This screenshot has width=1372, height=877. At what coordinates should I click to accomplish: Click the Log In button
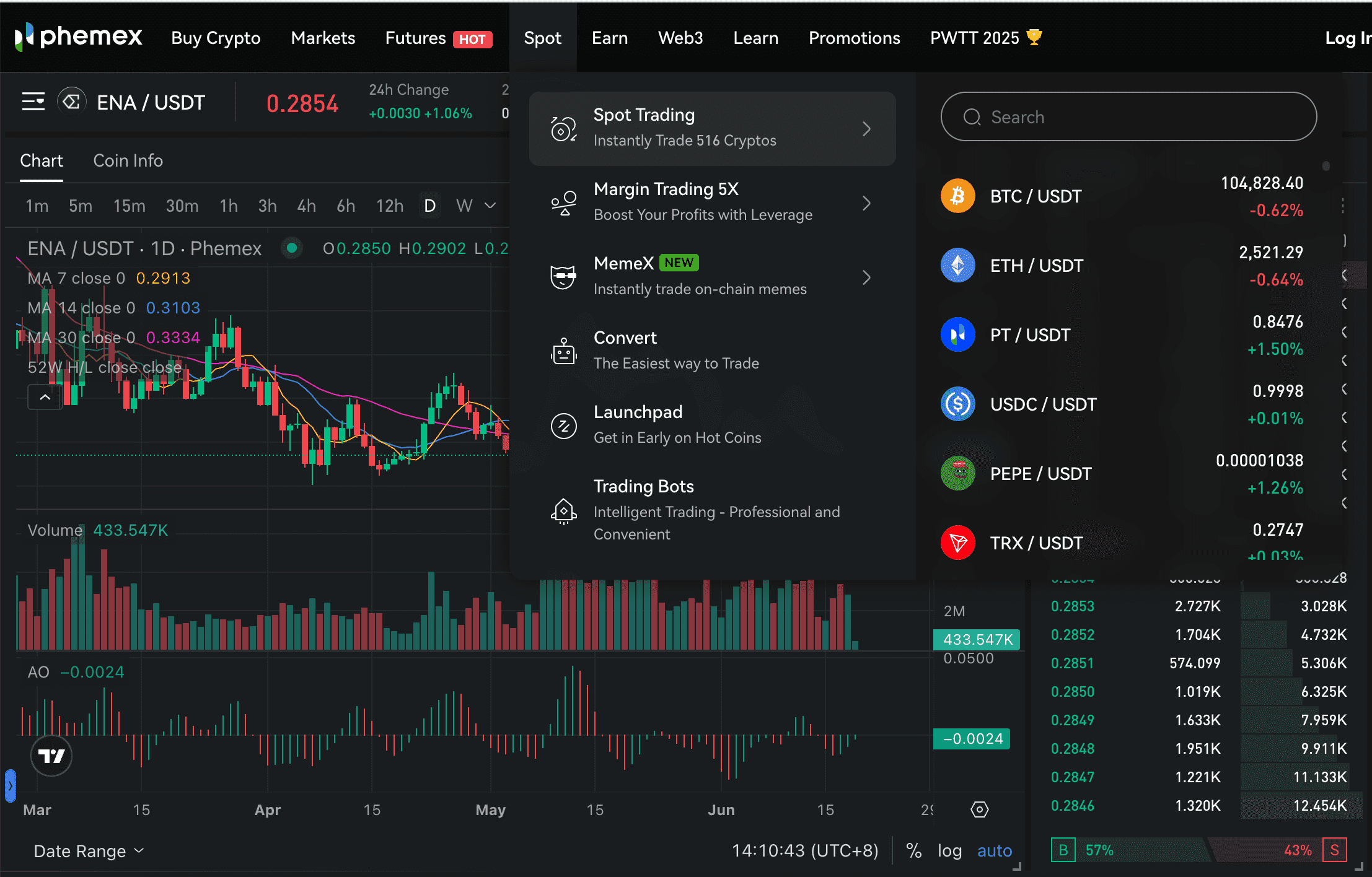[1348, 38]
